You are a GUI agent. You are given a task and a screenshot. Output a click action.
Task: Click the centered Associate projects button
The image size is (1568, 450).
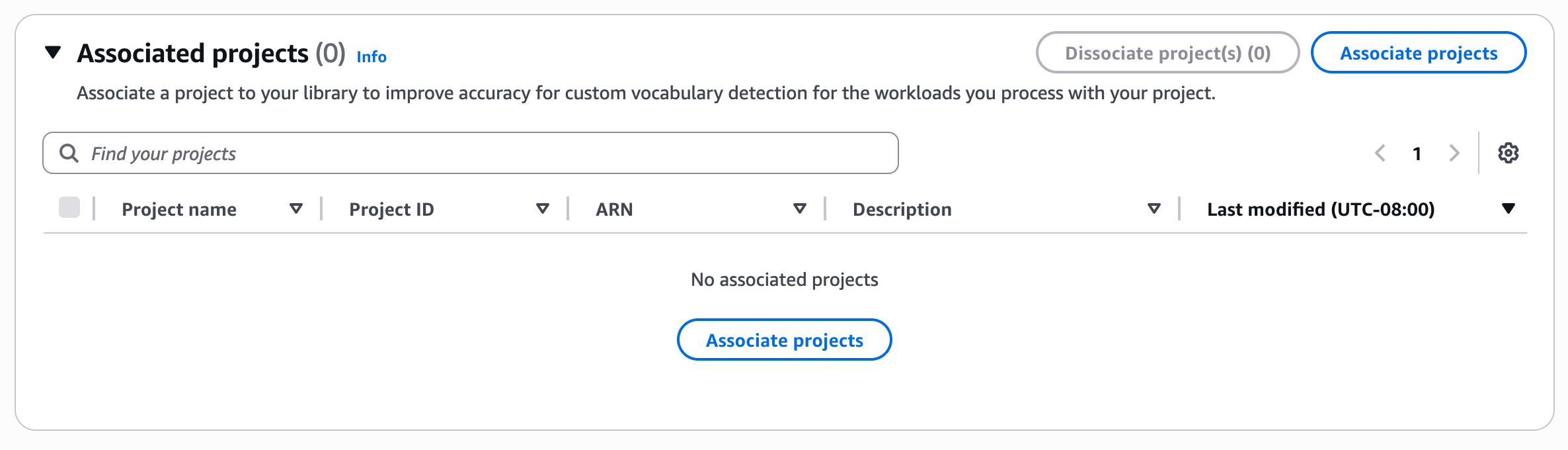785,339
